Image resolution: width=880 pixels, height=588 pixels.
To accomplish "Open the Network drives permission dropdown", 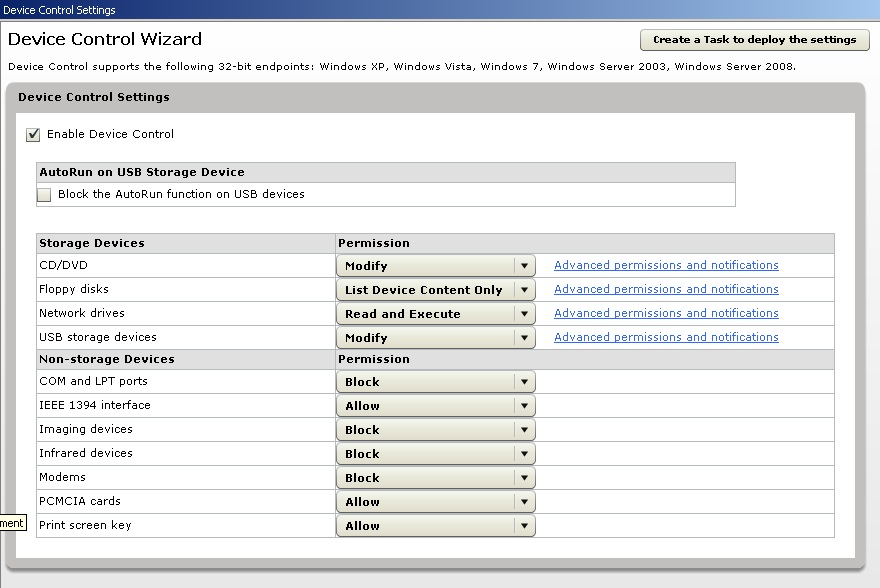I will coord(525,313).
